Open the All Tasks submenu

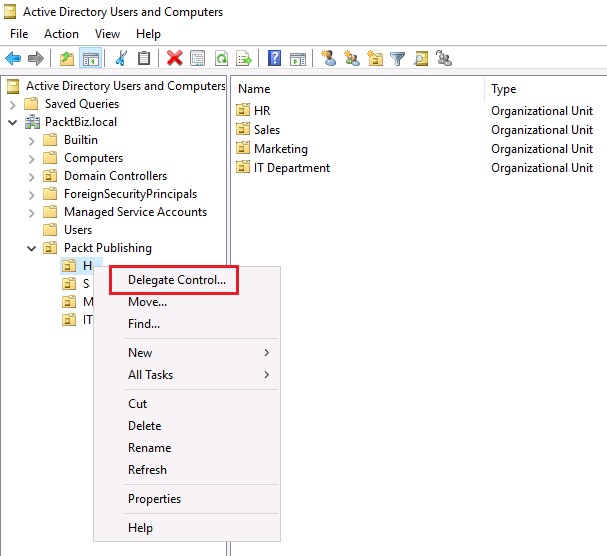(x=150, y=375)
